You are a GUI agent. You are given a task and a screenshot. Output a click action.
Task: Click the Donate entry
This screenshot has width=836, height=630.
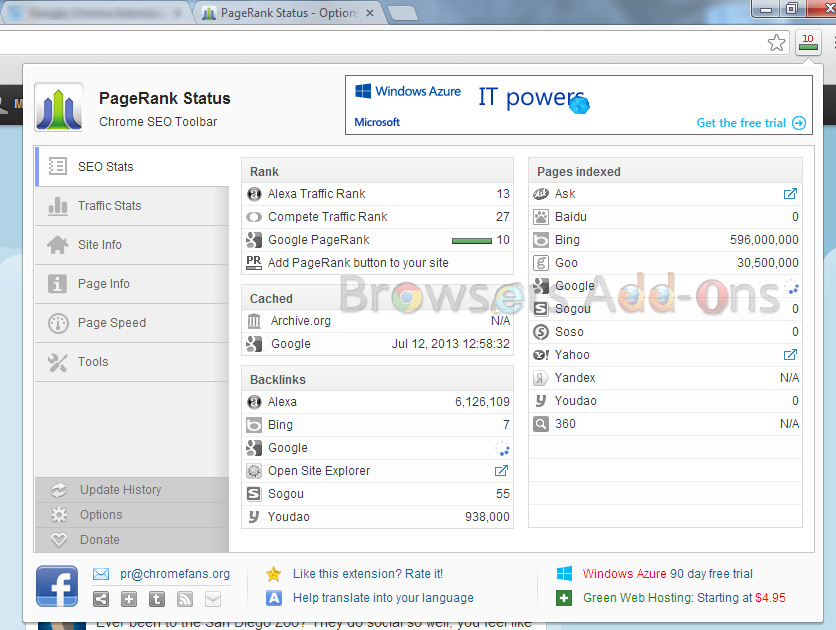coord(132,540)
